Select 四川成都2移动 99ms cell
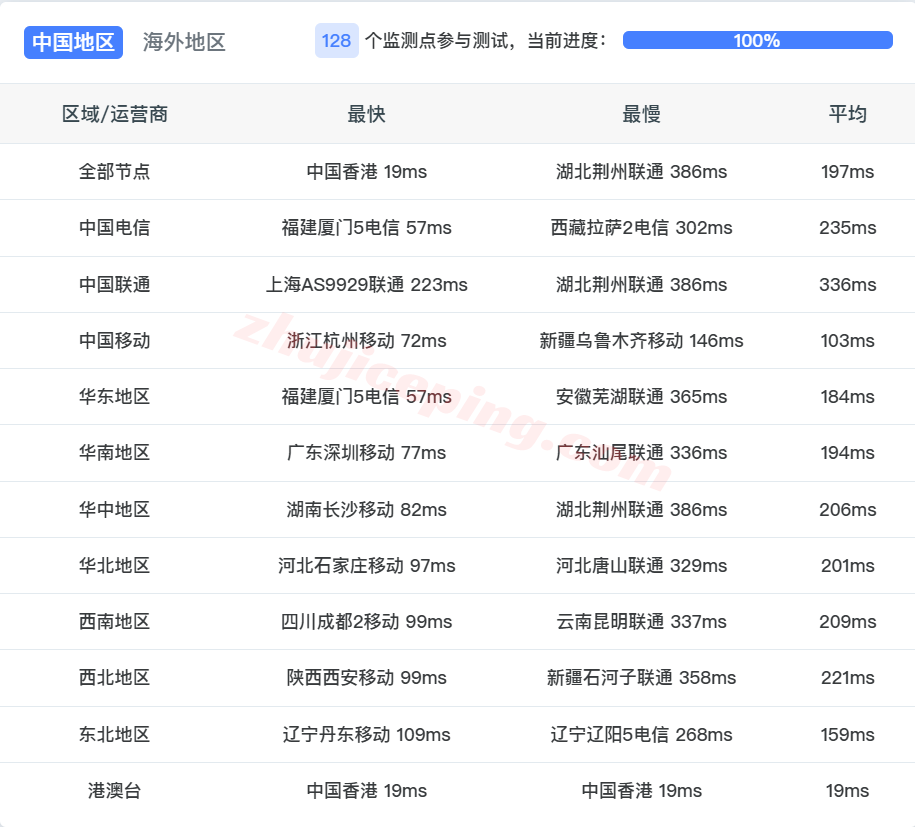 [x=366, y=622]
